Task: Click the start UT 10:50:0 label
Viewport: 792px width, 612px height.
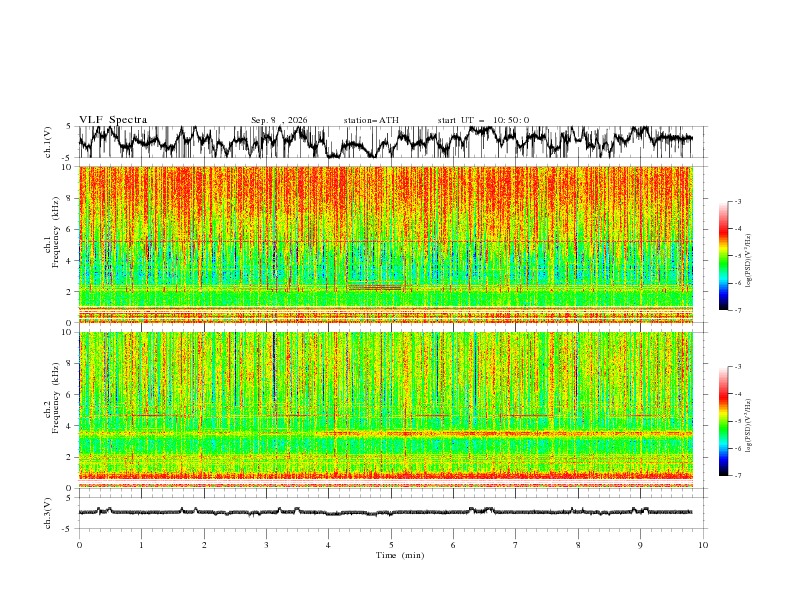Action: (483, 120)
